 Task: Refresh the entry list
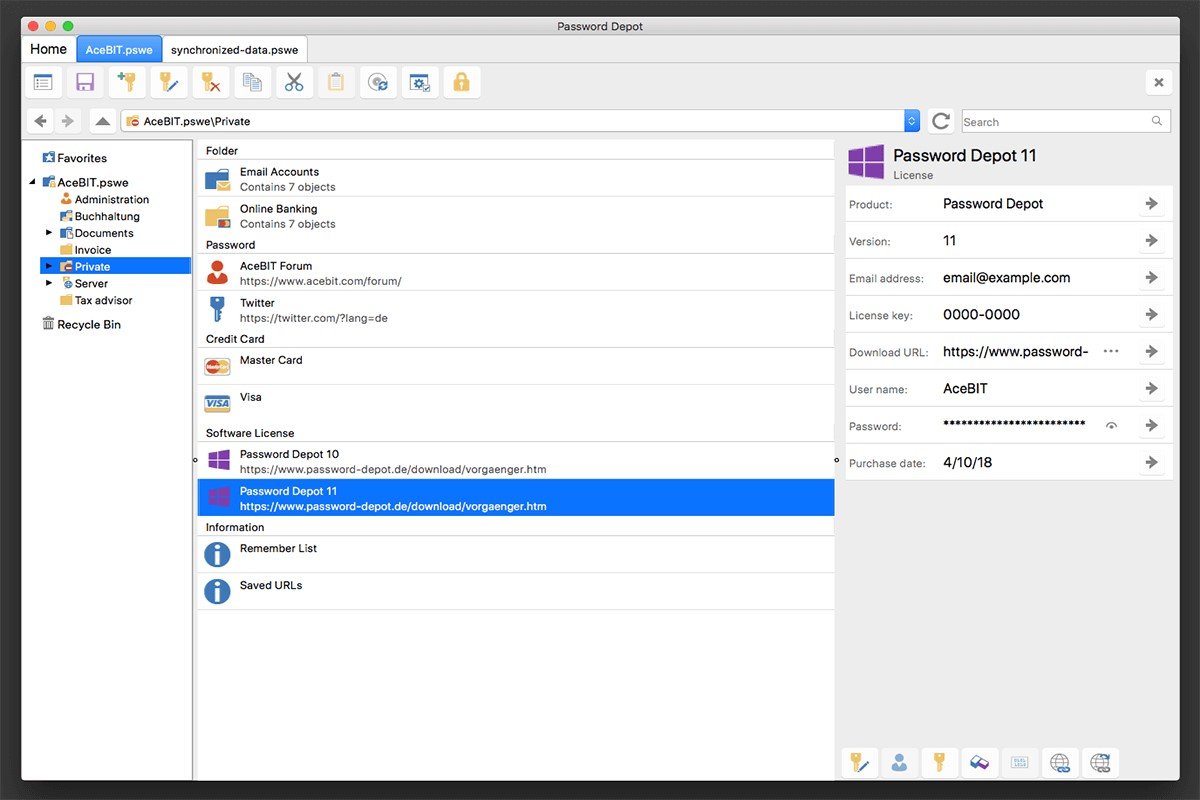tap(940, 121)
